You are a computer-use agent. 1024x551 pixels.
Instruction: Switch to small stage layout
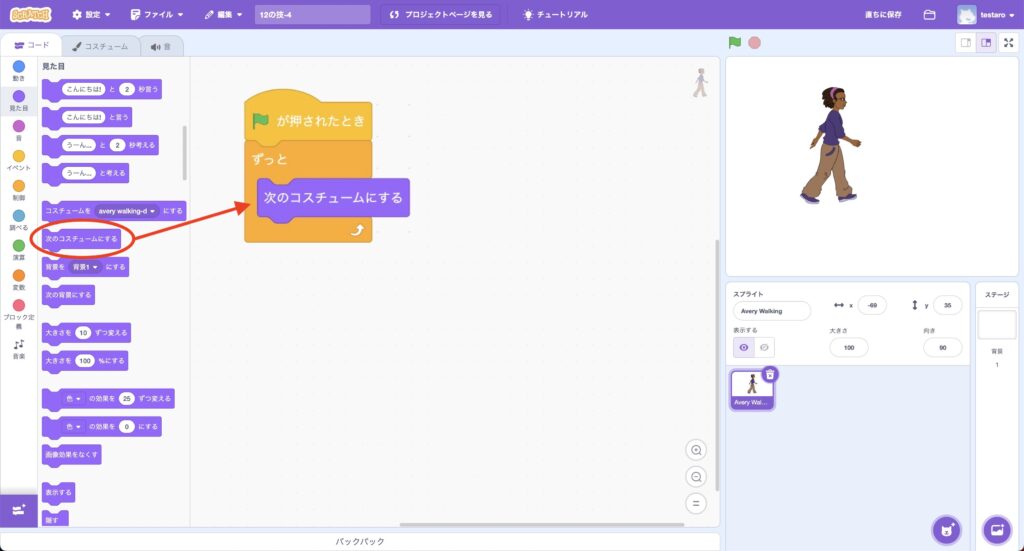coord(965,43)
